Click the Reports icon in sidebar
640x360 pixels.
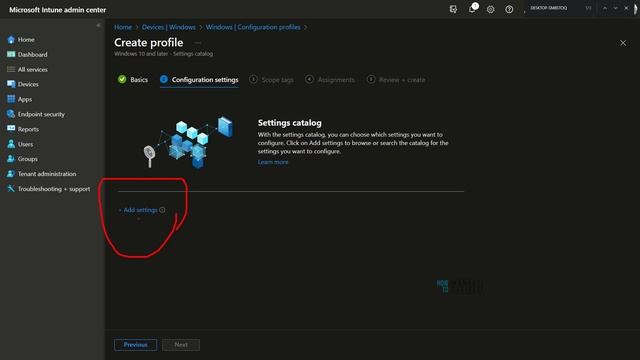pos(11,129)
